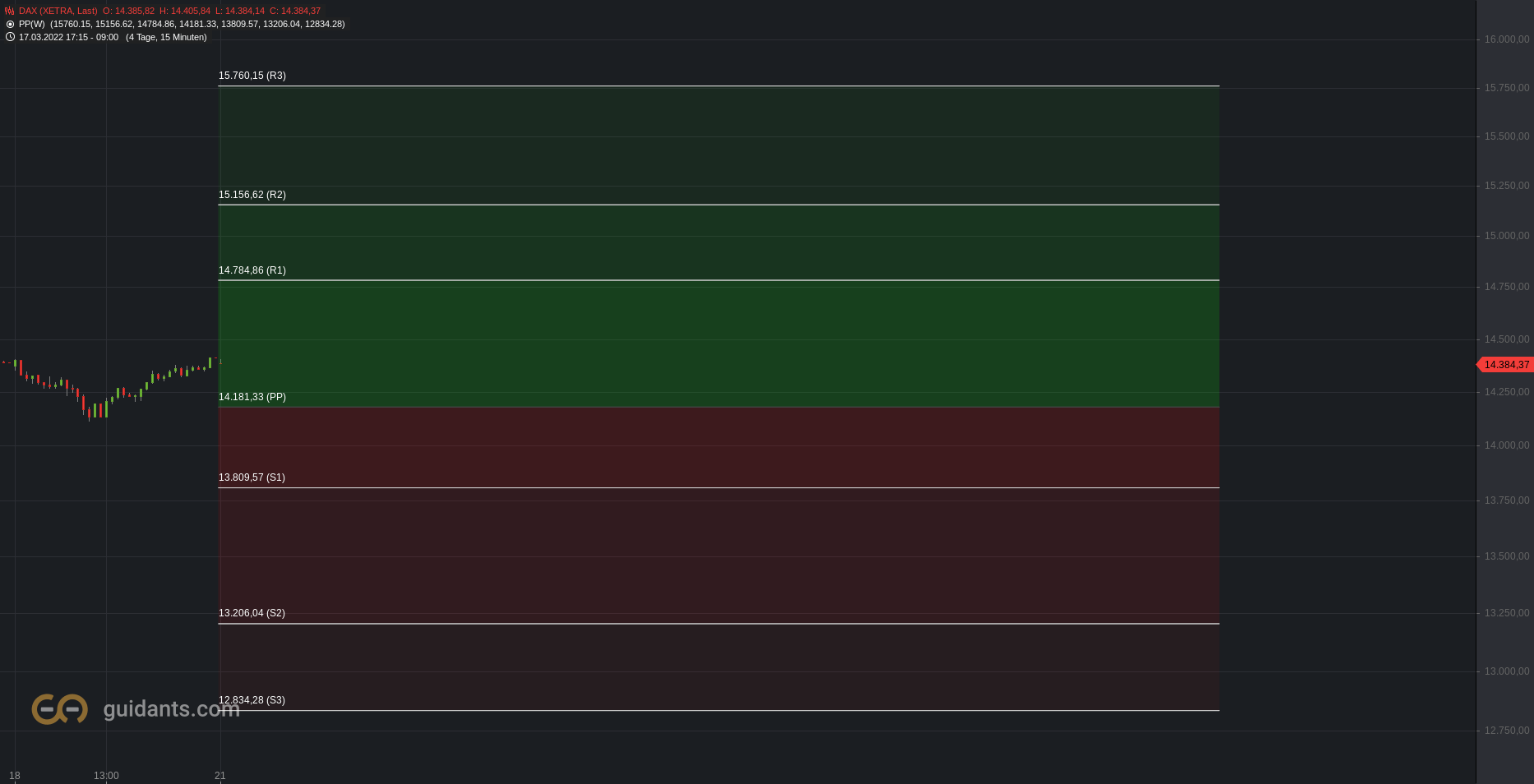Click the 13:00 time axis marker
This screenshot has height=784, width=1534.
pyautogui.click(x=106, y=776)
